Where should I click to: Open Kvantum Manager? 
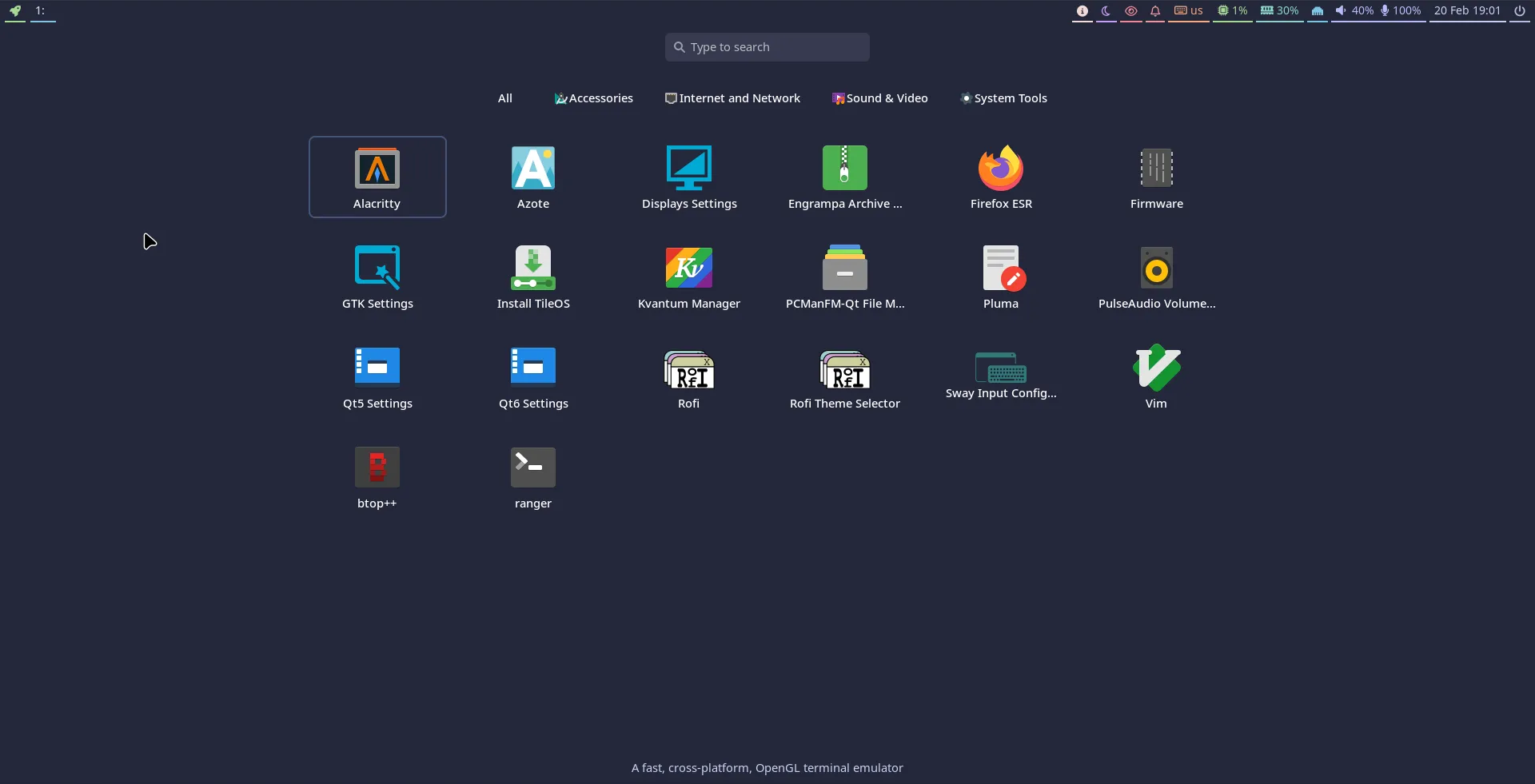(688, 276)
